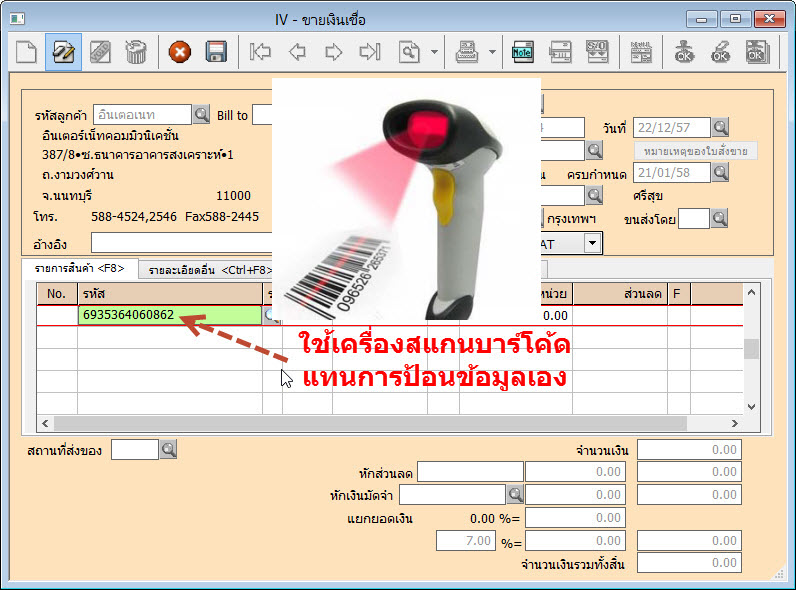This screenshot has width=796, height=590.
Task: Click the product code cell 6935364060862
Action: [170, 315]
